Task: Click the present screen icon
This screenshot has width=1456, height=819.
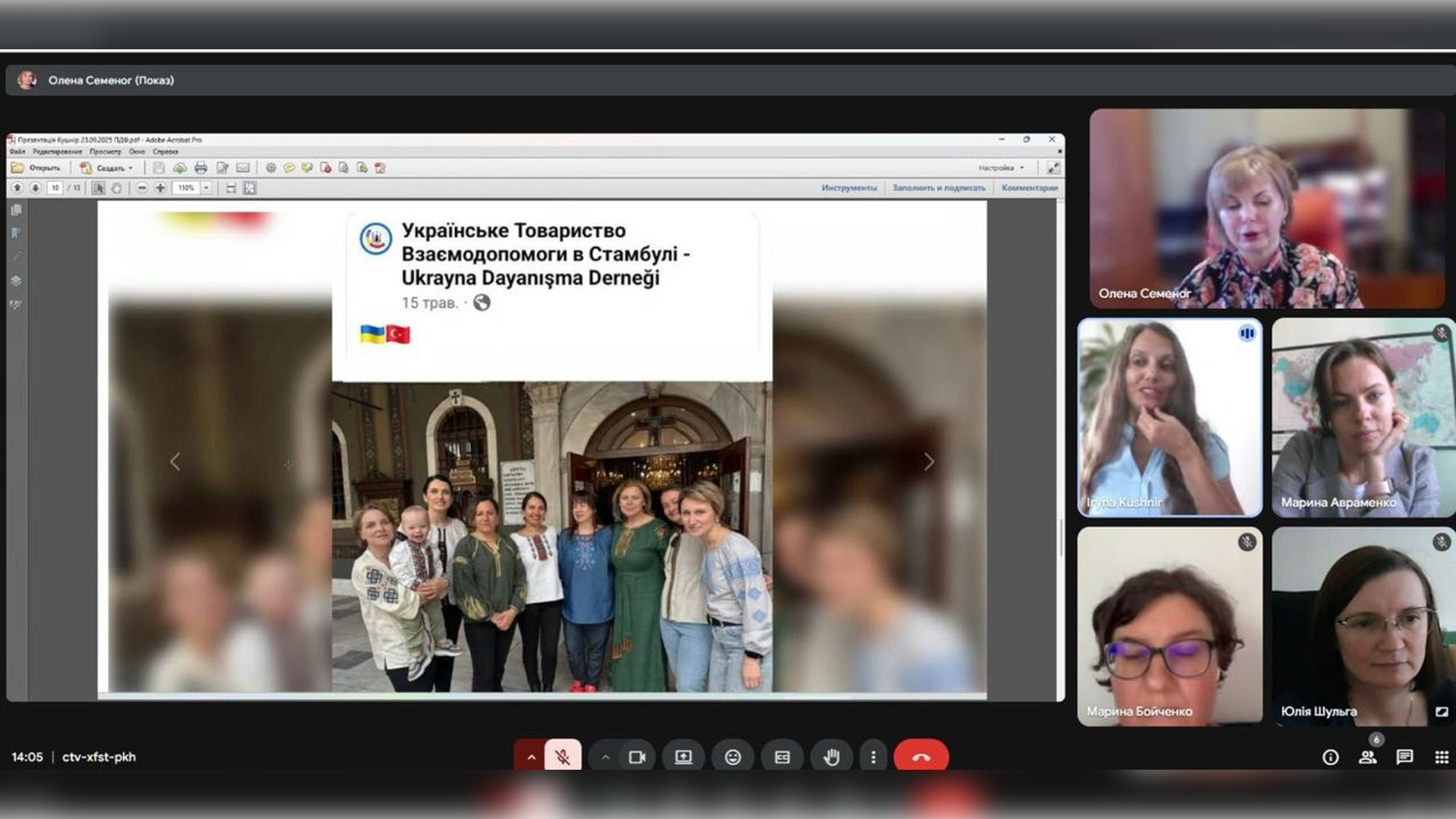Action: click(x=683, y=757)
